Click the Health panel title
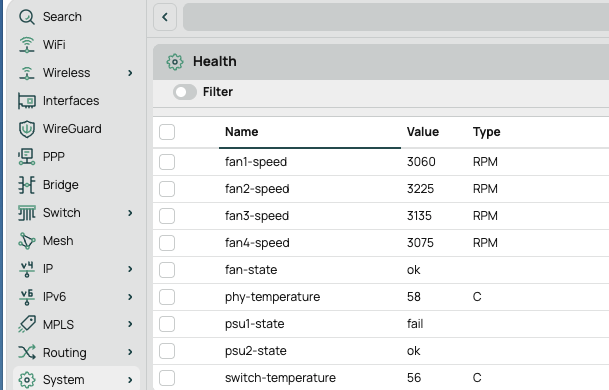Viewport: 609px width, 390px height. coord(215,62)
